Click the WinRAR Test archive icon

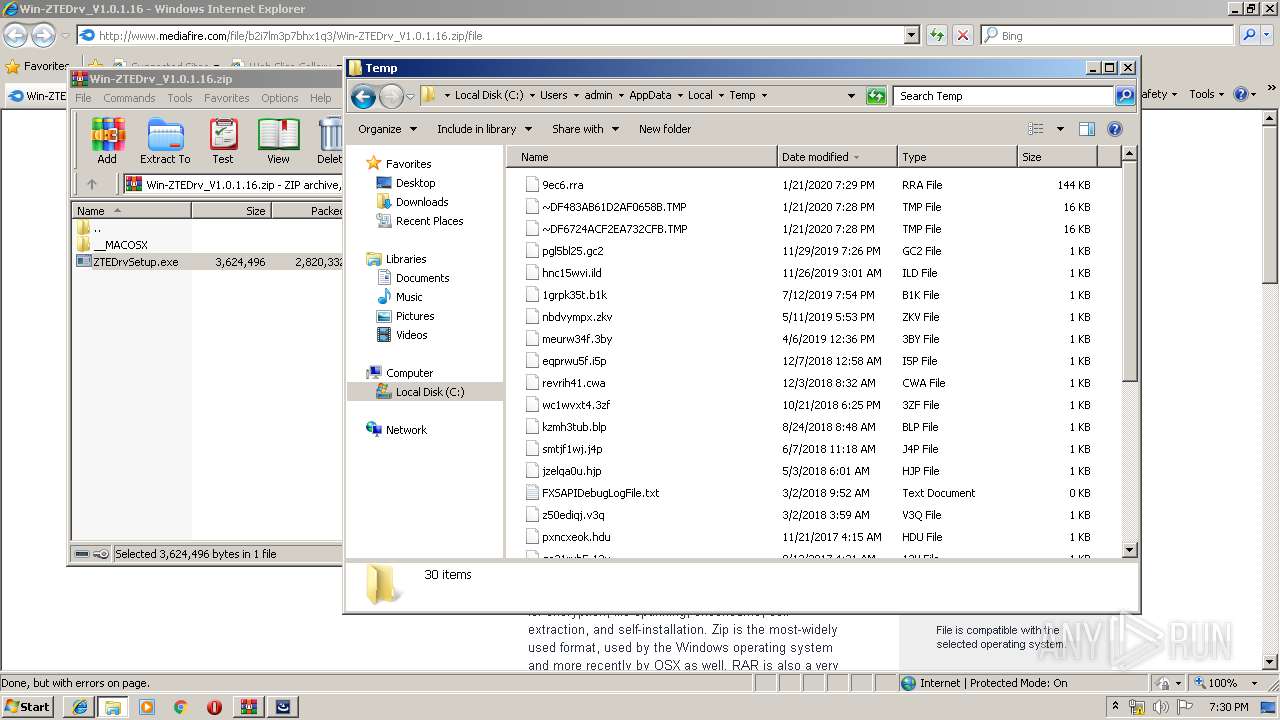click(223, 141)
